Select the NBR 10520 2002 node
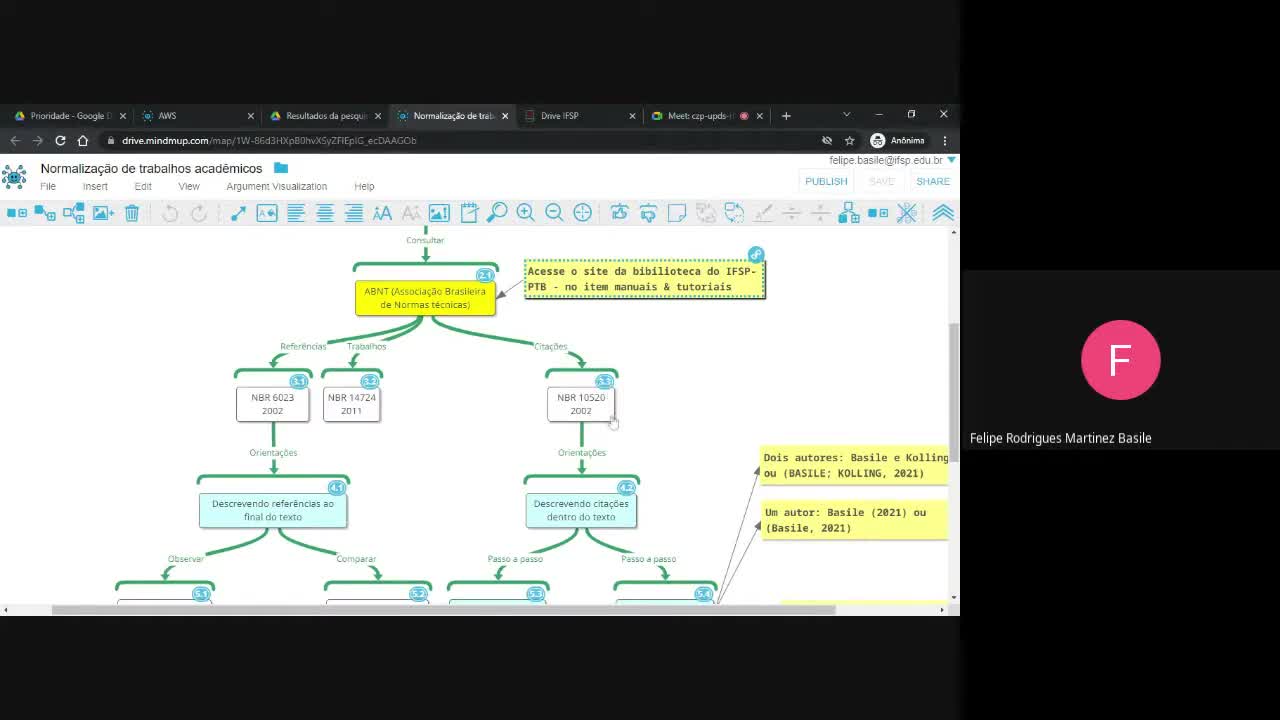Image resolution: width=1280 pixels, height=720 pixels. pyautogui.click(x=581, y=404)
